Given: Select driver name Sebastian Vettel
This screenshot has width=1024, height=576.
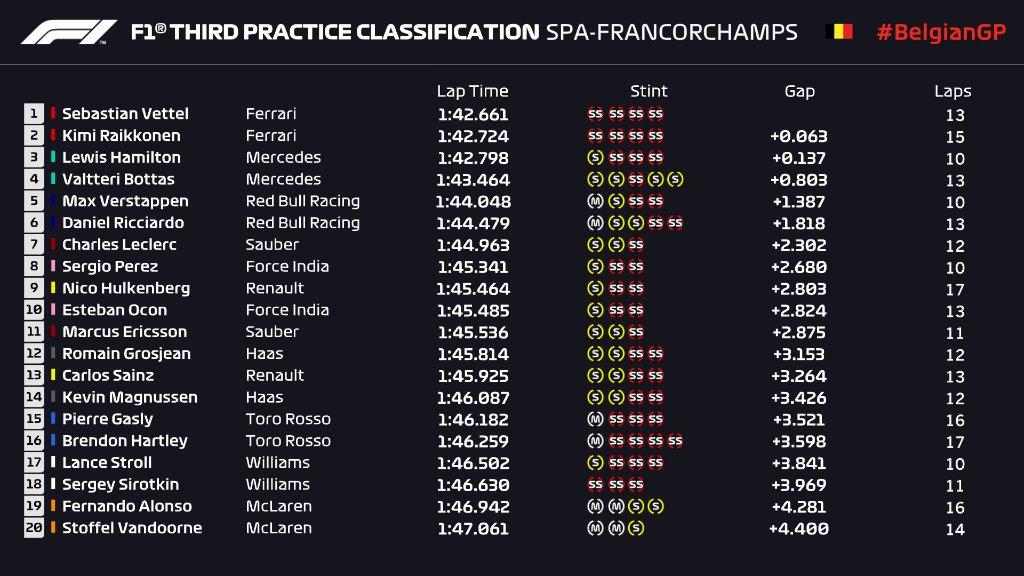Looking at the screenshot, I should (x=125, y=114).
